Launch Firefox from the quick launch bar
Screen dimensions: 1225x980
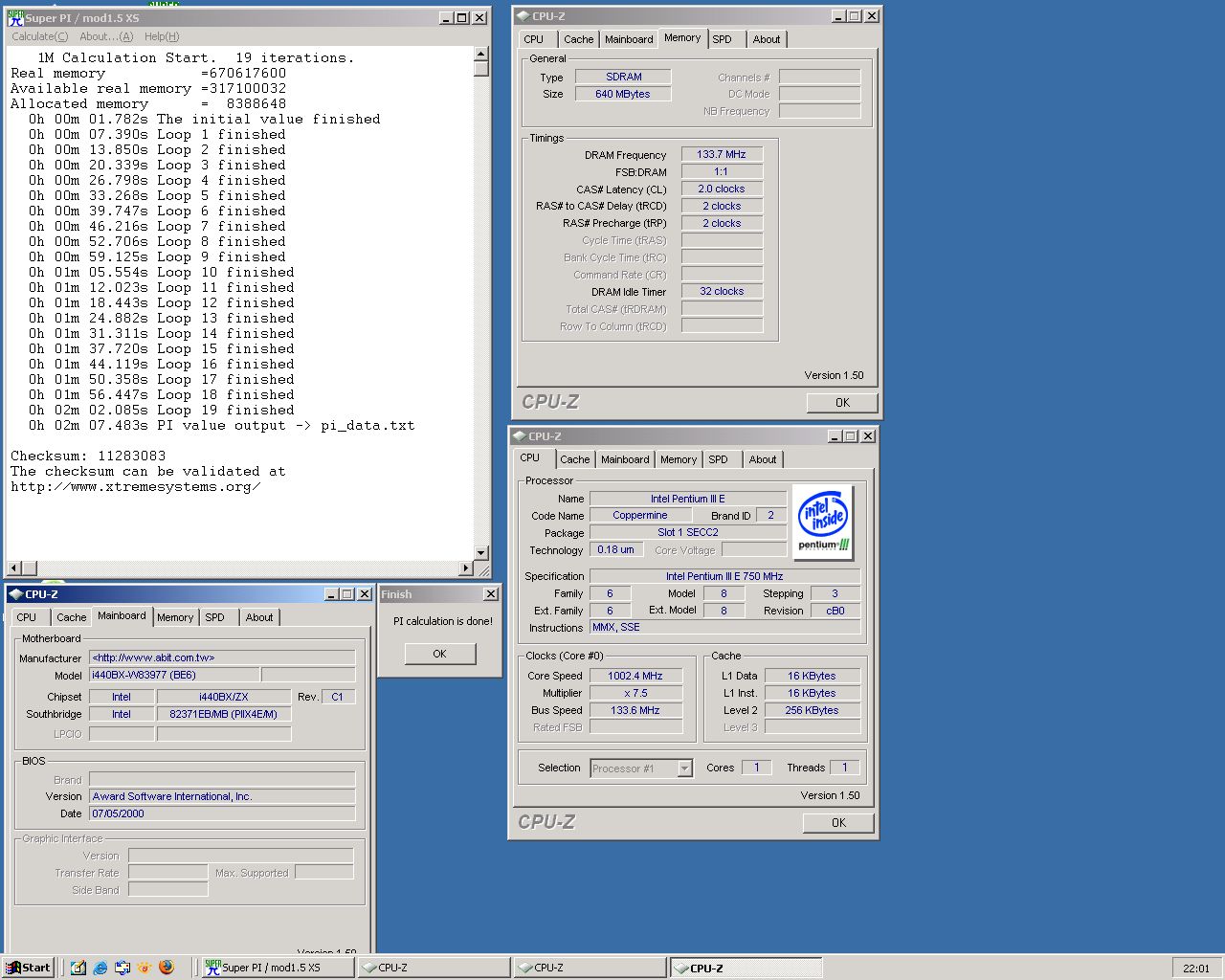(167, 968)
